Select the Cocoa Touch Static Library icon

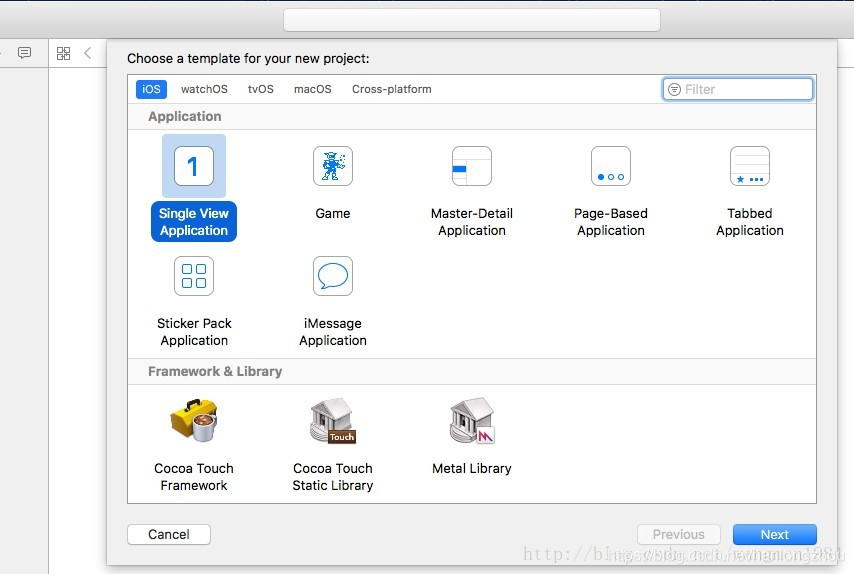(333, 420)
